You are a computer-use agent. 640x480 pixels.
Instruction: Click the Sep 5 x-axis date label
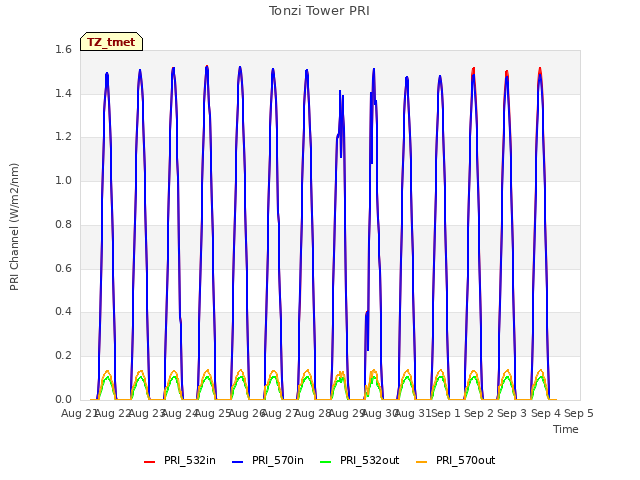579,413
